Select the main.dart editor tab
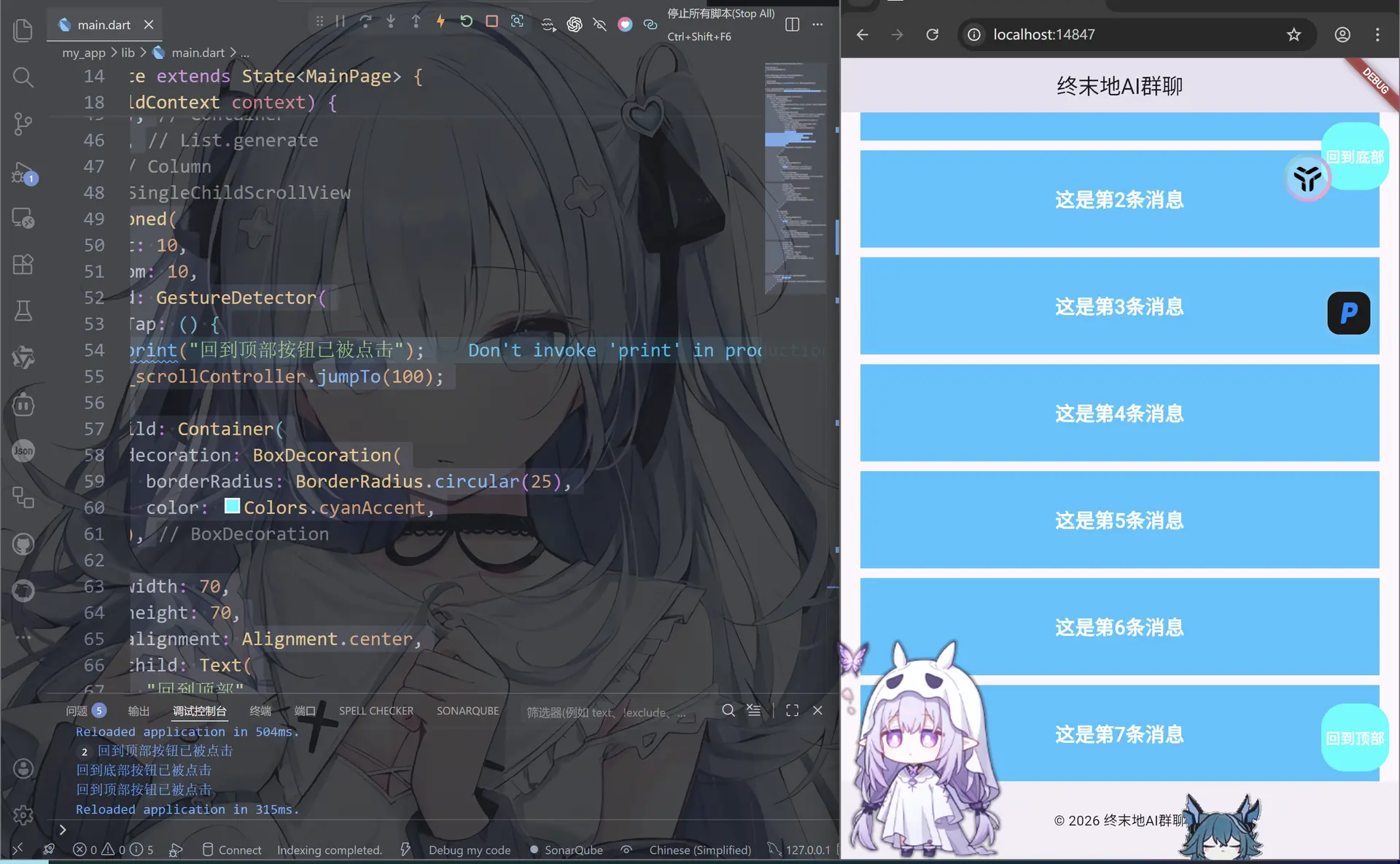 tap(104, 25)
